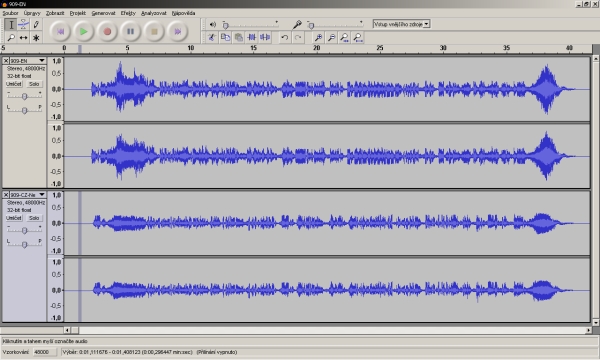
Task: Click the red Record button
Action: coord(107,31)
